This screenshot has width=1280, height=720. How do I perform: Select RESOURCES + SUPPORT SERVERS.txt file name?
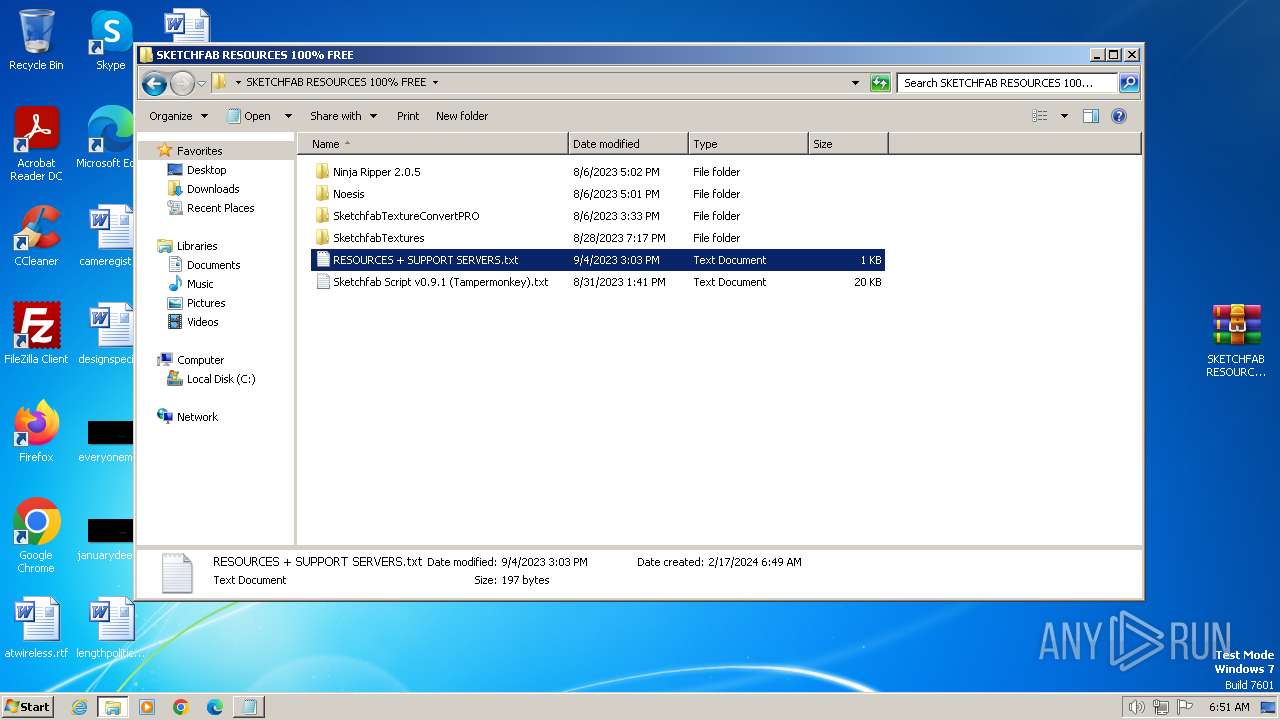point(426,260)
